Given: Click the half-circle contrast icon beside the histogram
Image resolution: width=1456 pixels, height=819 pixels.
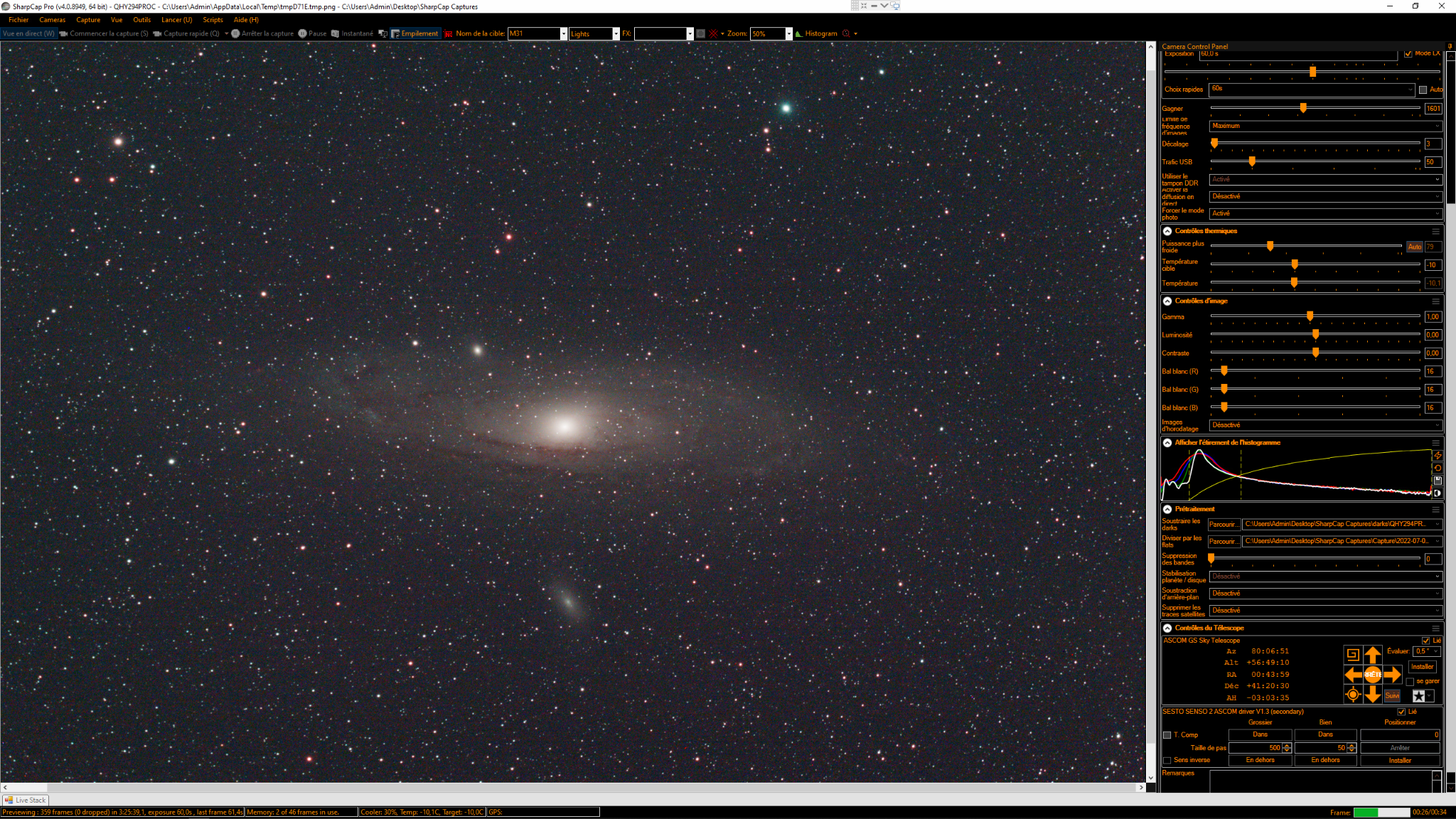Looking at the screenshot, I should 1437,493.
